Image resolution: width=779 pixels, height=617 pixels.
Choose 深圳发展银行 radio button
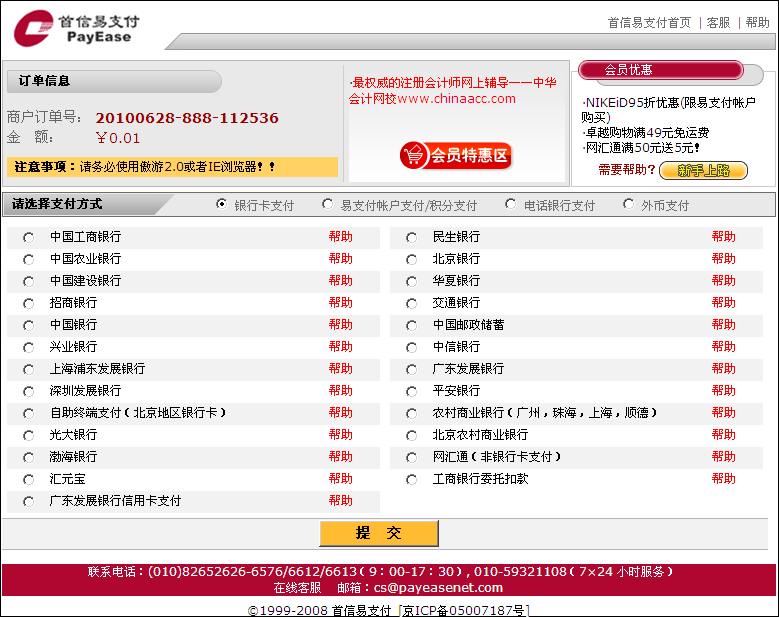click(x=29, y=391)
